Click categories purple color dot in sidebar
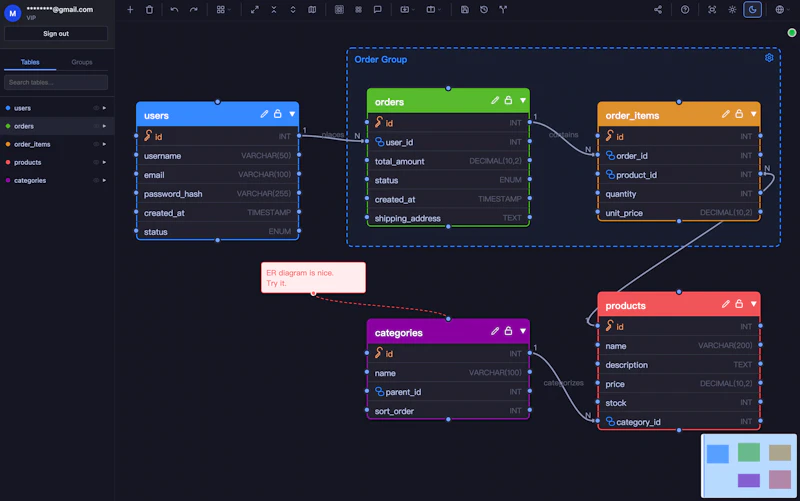 click(8, 181)
